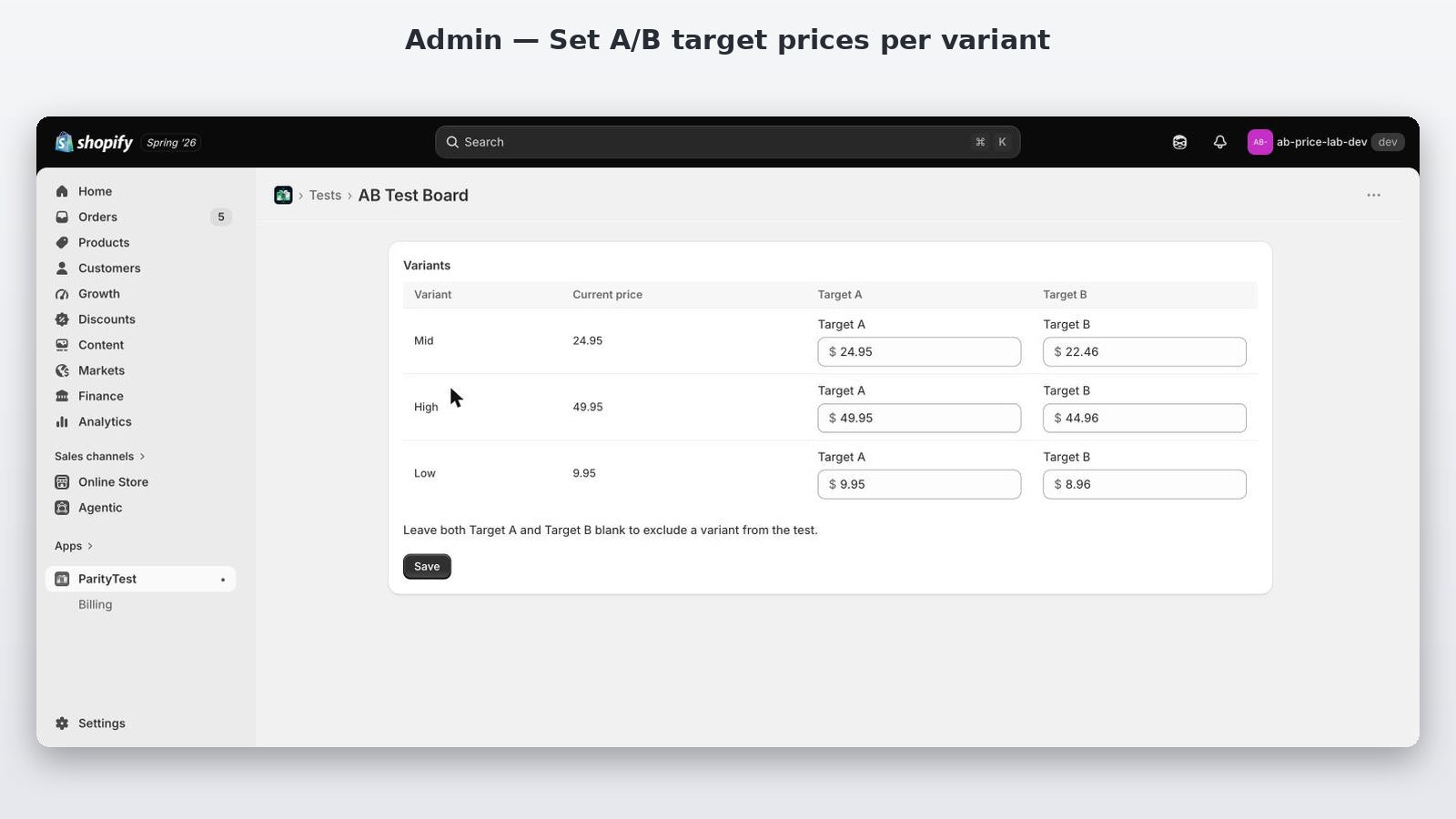Click the Tests breadcrumb link
The width and height of the screenshot is (1456, 819).
pos(325,195)
